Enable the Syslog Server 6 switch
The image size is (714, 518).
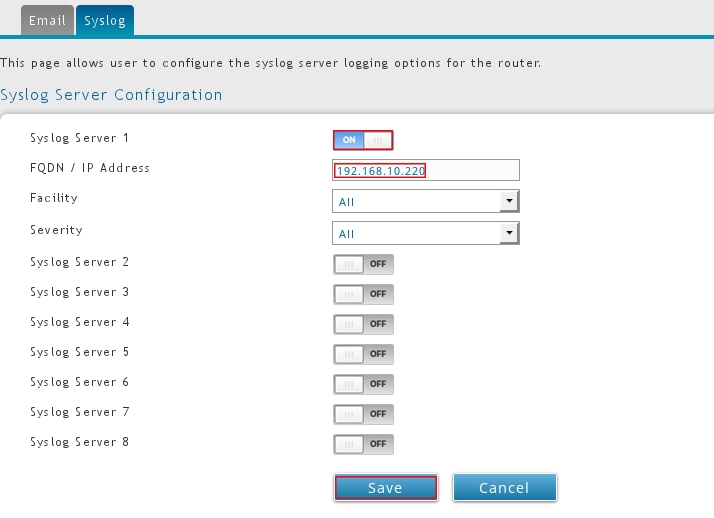[363, 384]
